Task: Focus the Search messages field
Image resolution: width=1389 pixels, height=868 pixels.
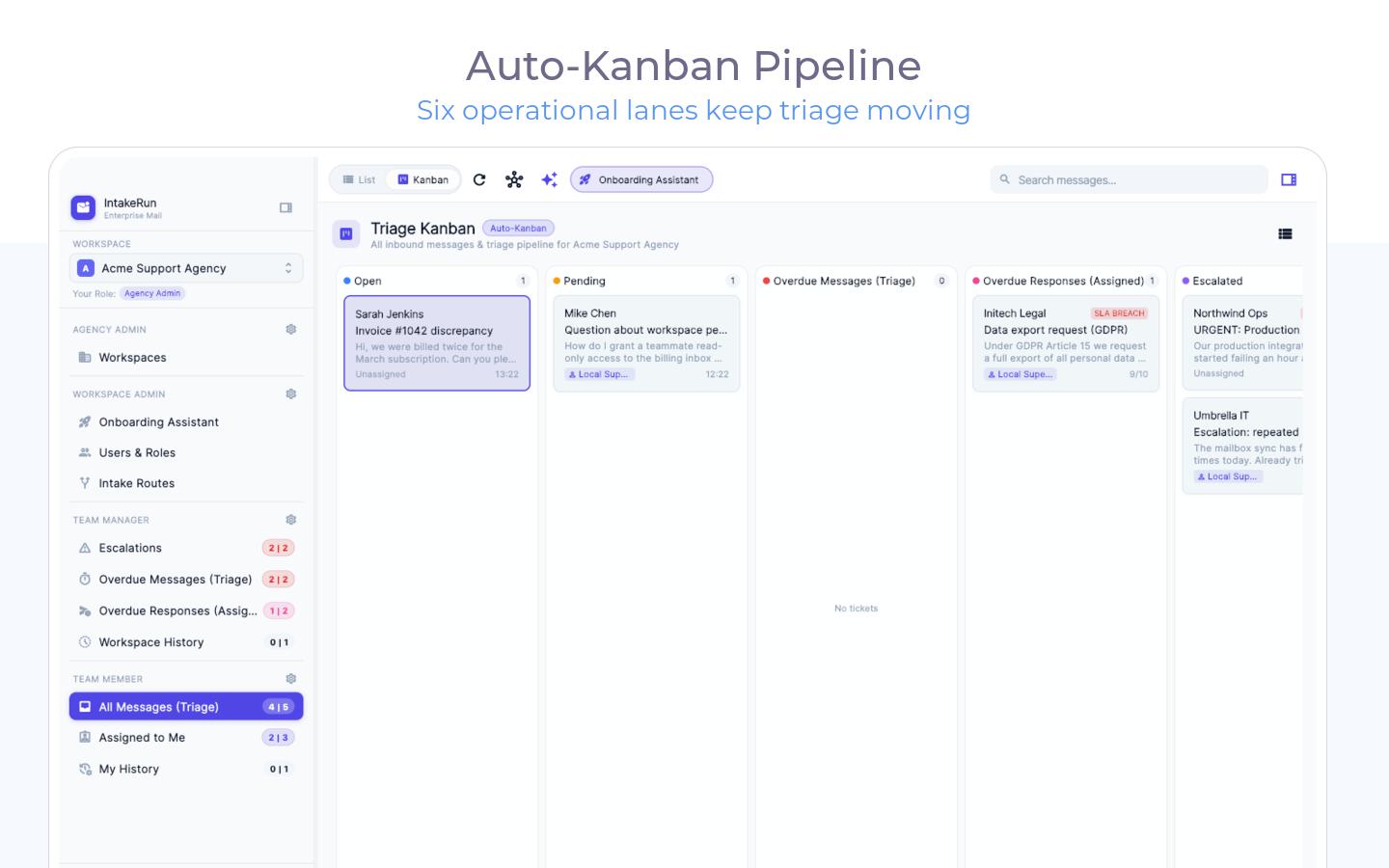Action: click(1129, 179)
